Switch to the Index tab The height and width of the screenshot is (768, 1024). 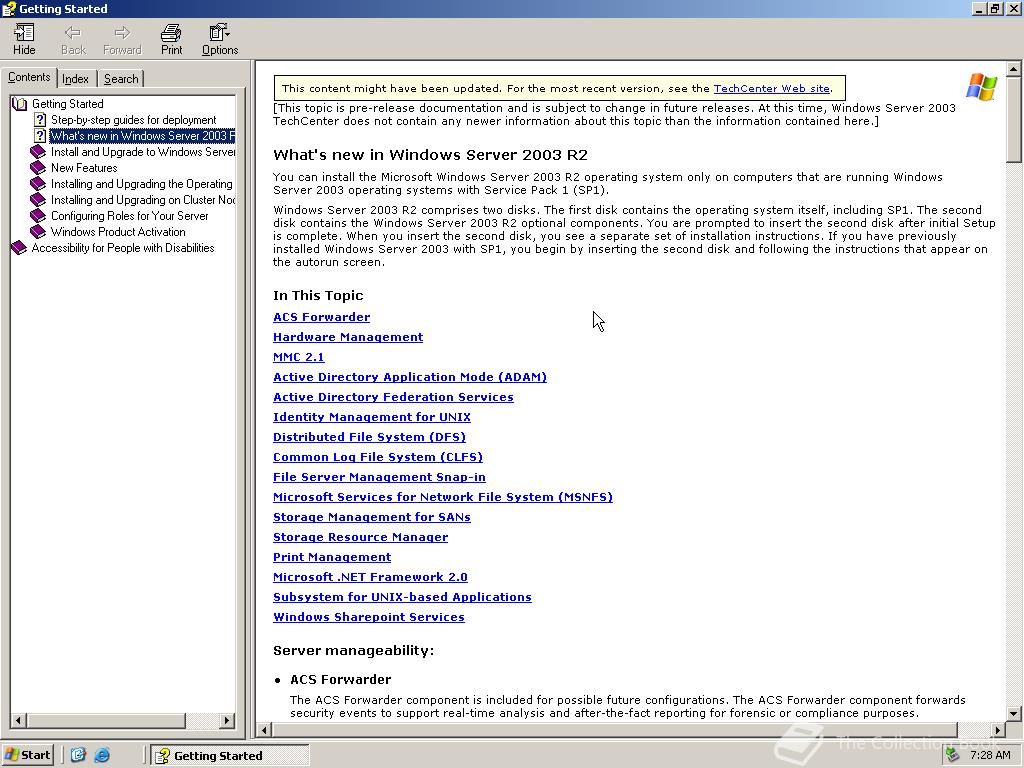point(76,79)
